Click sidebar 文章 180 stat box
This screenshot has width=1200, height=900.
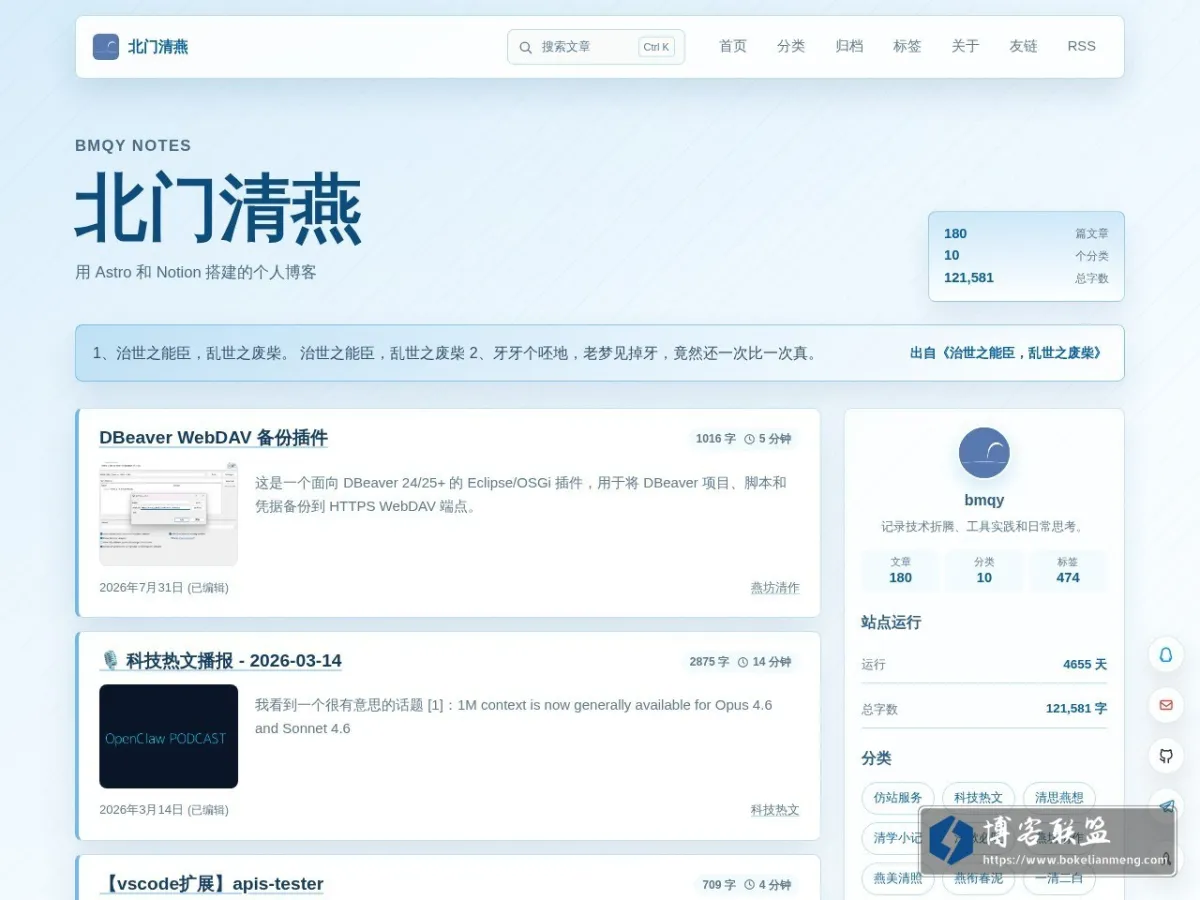(x=900, y=570)
